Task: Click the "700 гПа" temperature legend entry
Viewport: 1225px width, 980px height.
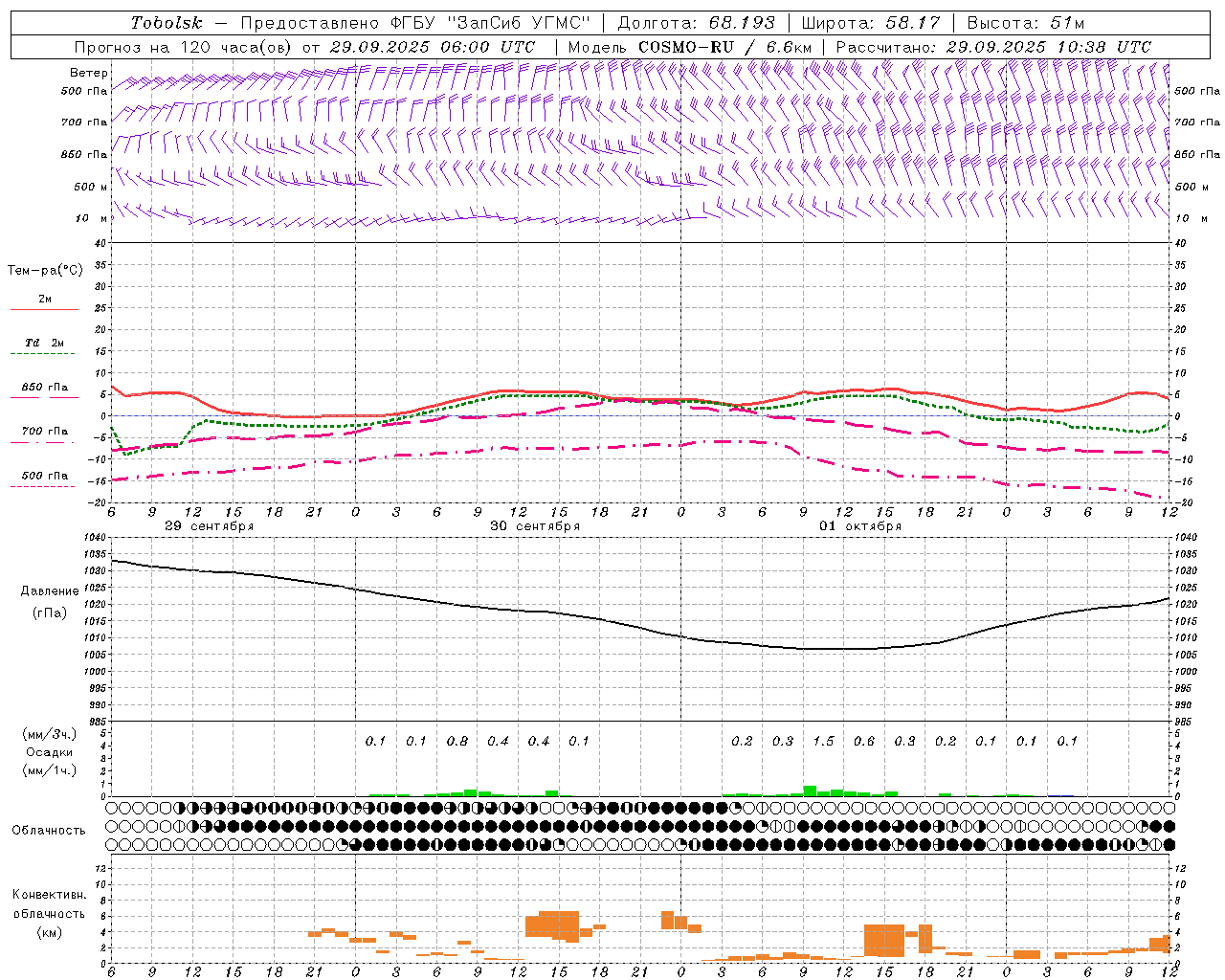Action: click(45, 432)
